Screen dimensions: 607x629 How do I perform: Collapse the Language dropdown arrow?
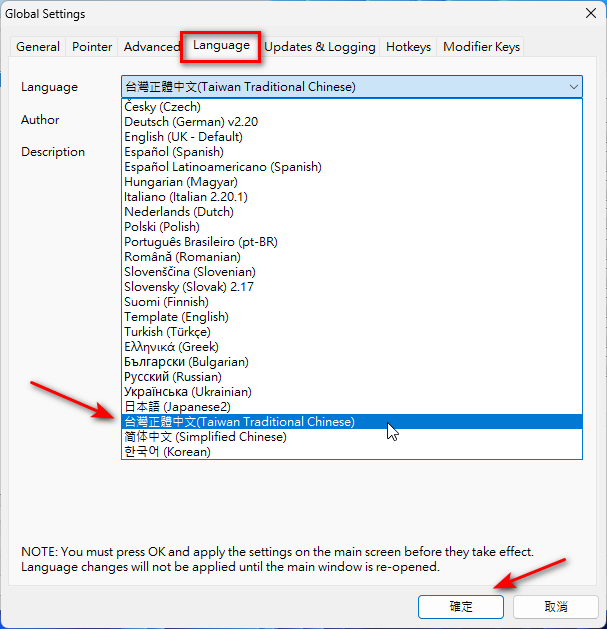click(573, 87)
